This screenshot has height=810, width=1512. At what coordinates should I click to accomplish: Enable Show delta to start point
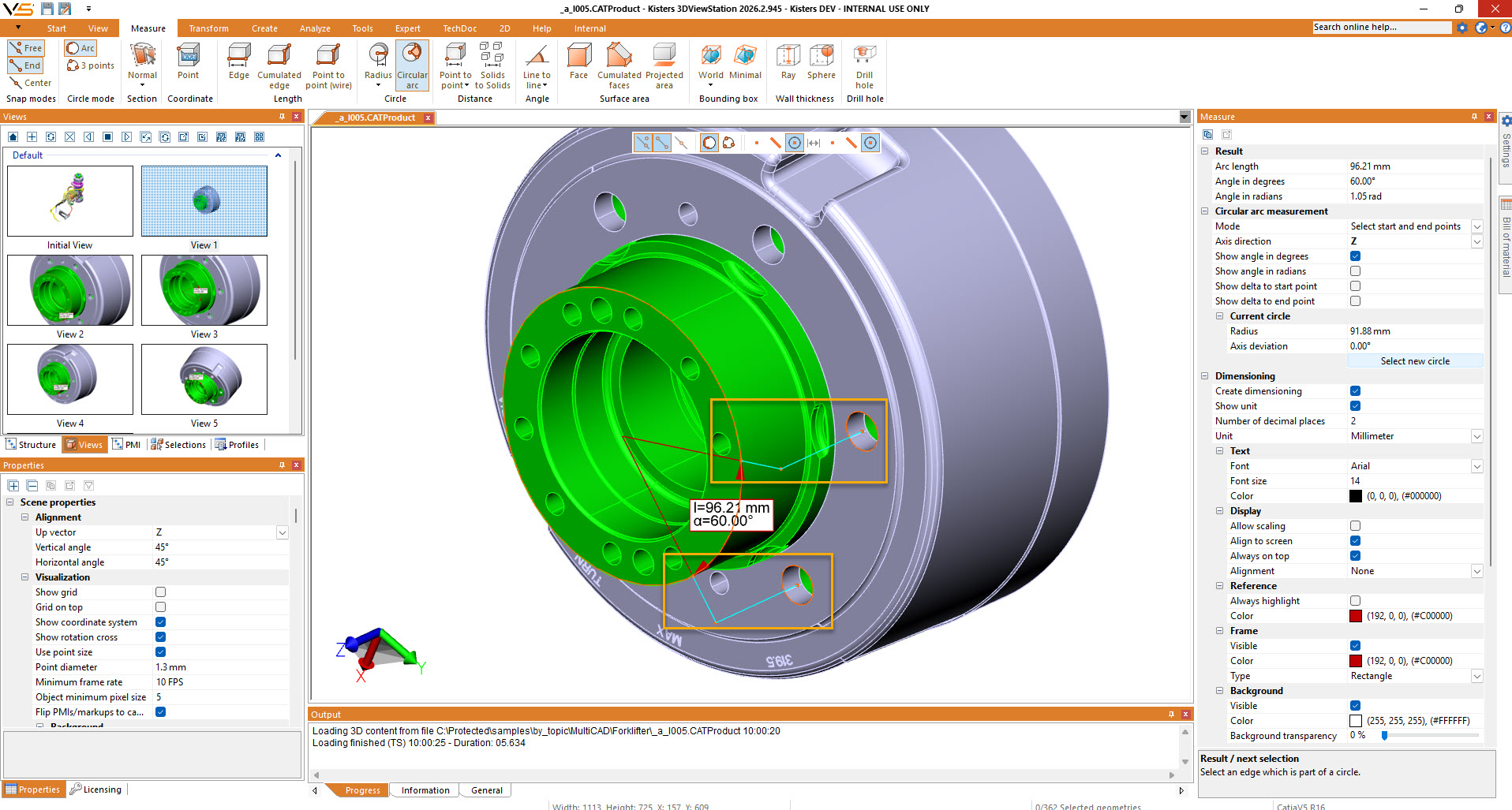point(1355,286)
